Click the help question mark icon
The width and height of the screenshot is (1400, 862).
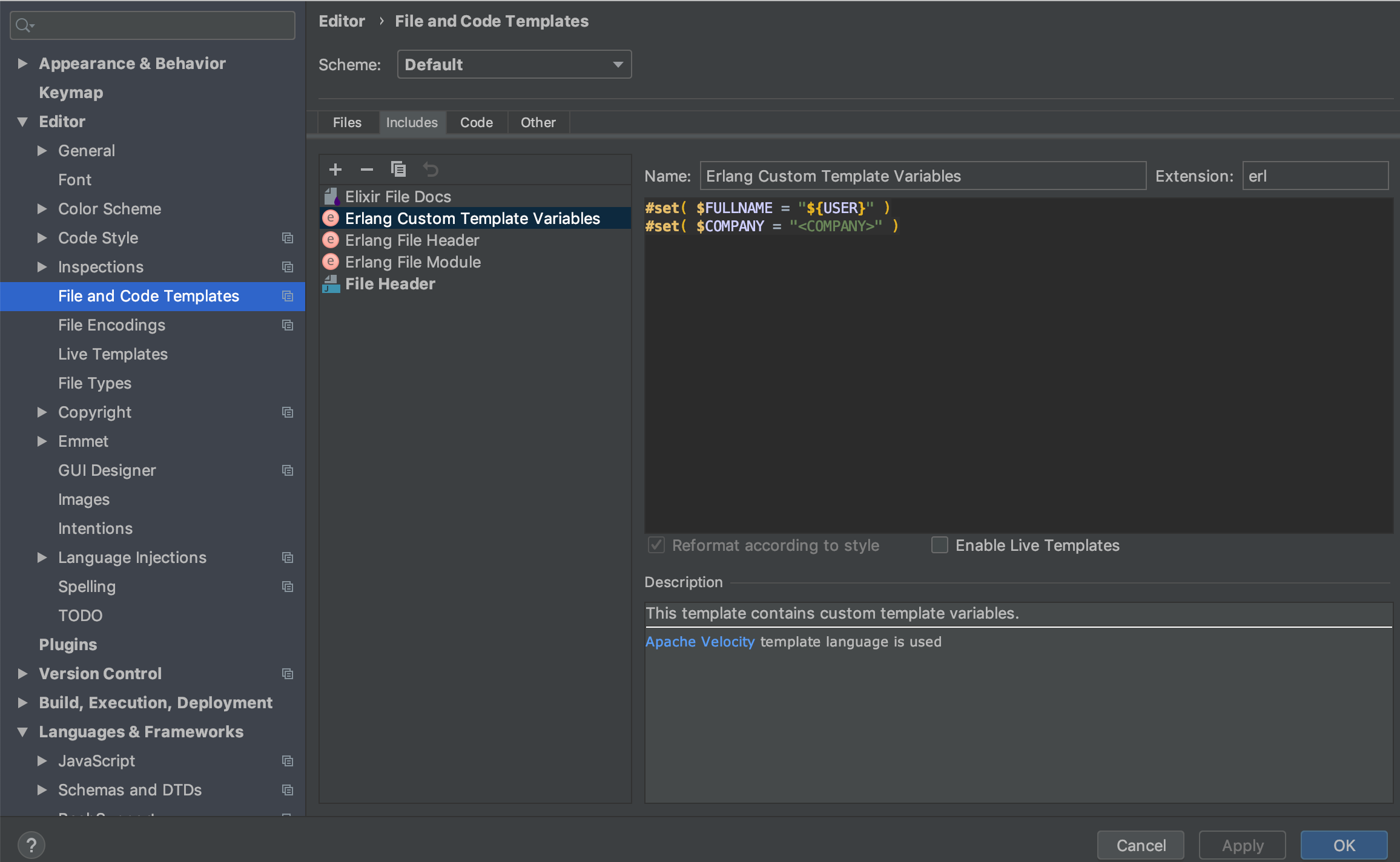point(31,844)
